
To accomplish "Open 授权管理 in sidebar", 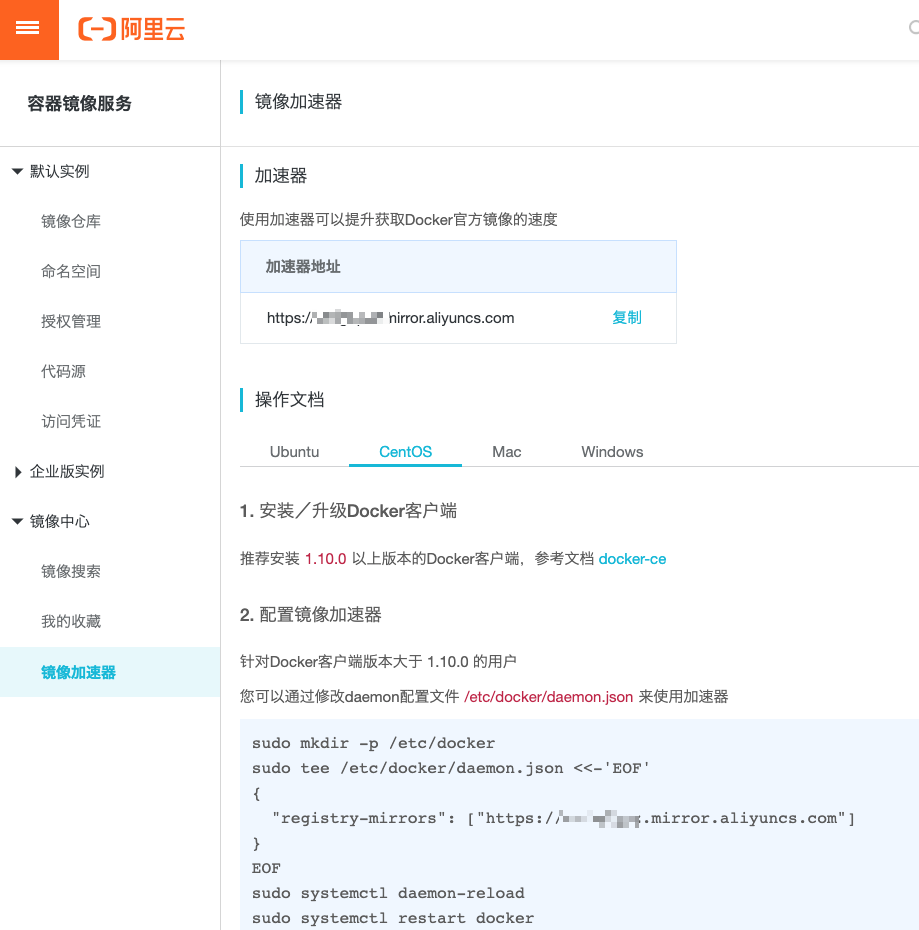I will point(71,321).
